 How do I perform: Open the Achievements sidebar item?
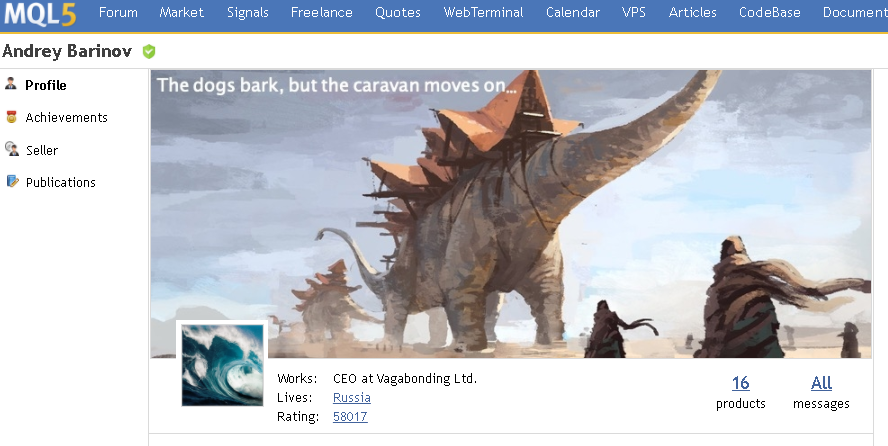click(x=66, y=117)
